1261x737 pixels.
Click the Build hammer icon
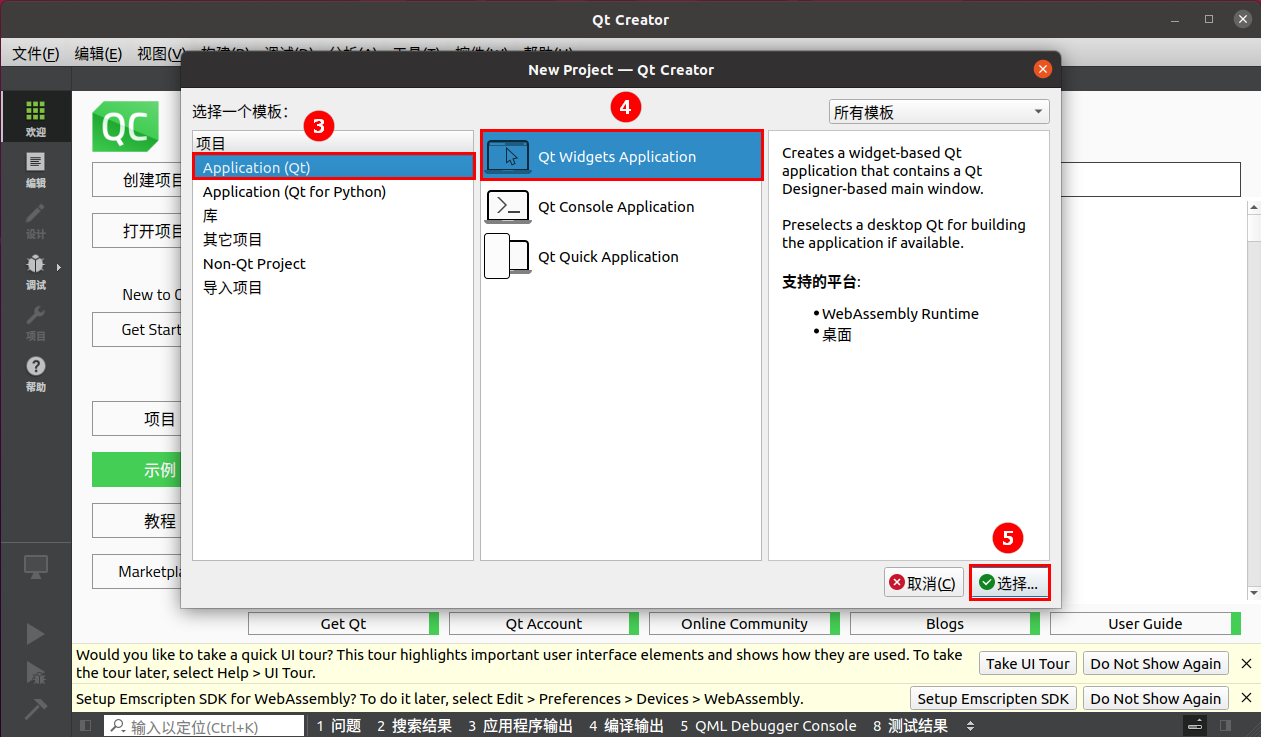pos(35,708)
